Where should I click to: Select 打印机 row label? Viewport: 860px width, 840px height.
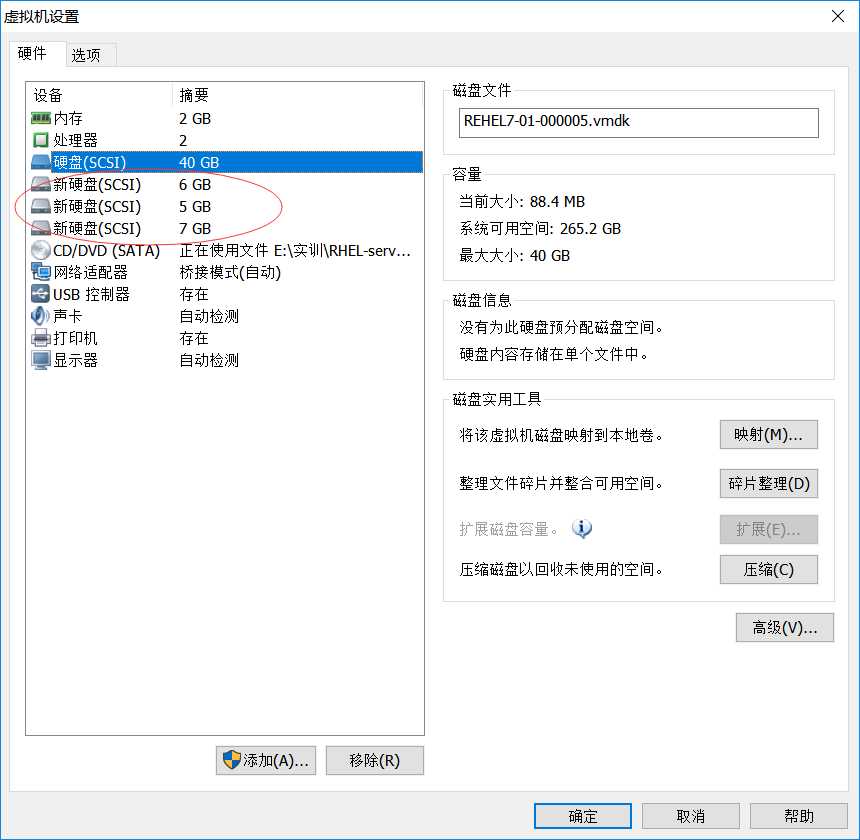(75, 338)
